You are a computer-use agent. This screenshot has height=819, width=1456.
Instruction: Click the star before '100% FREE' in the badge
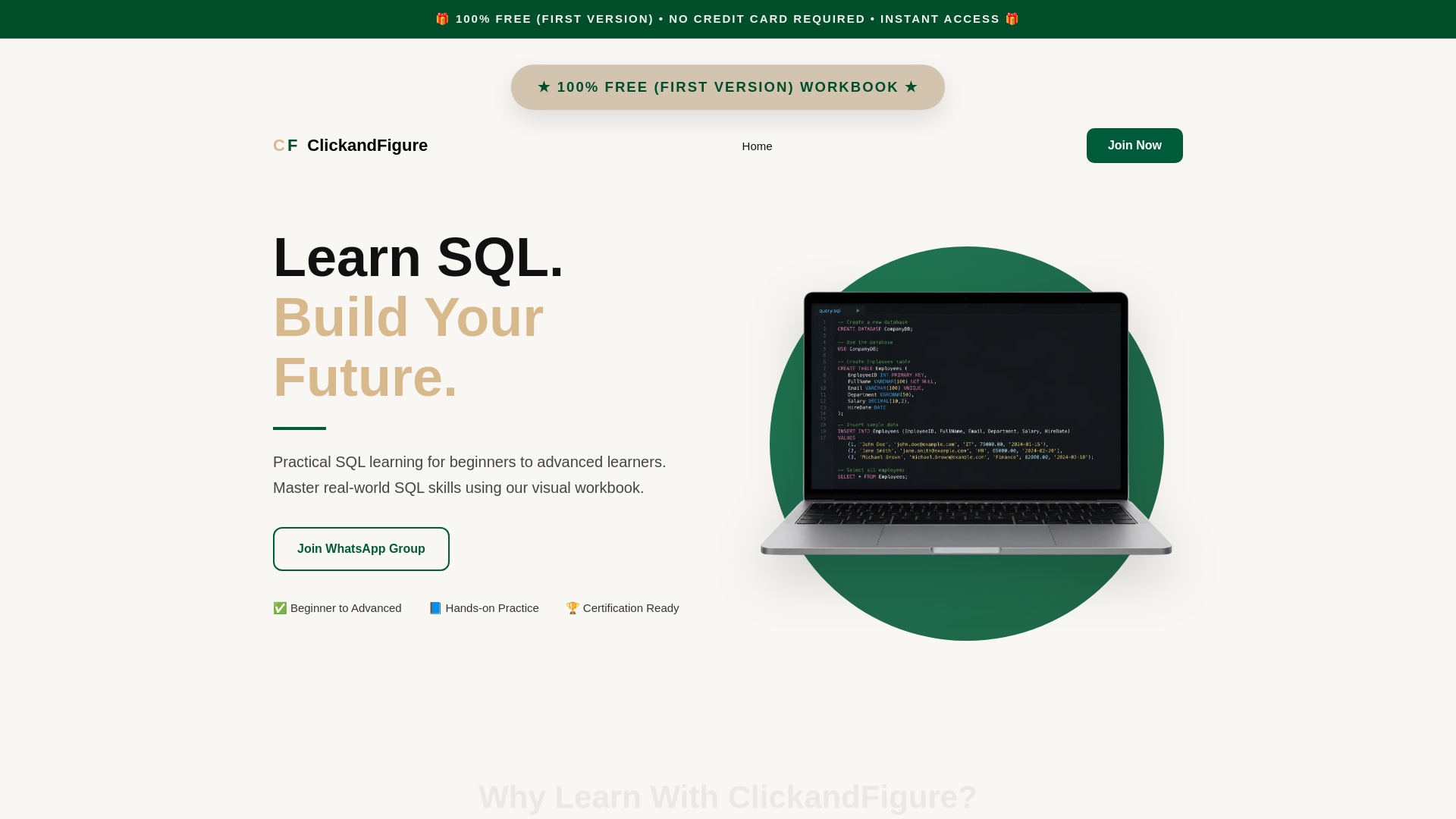544,87
